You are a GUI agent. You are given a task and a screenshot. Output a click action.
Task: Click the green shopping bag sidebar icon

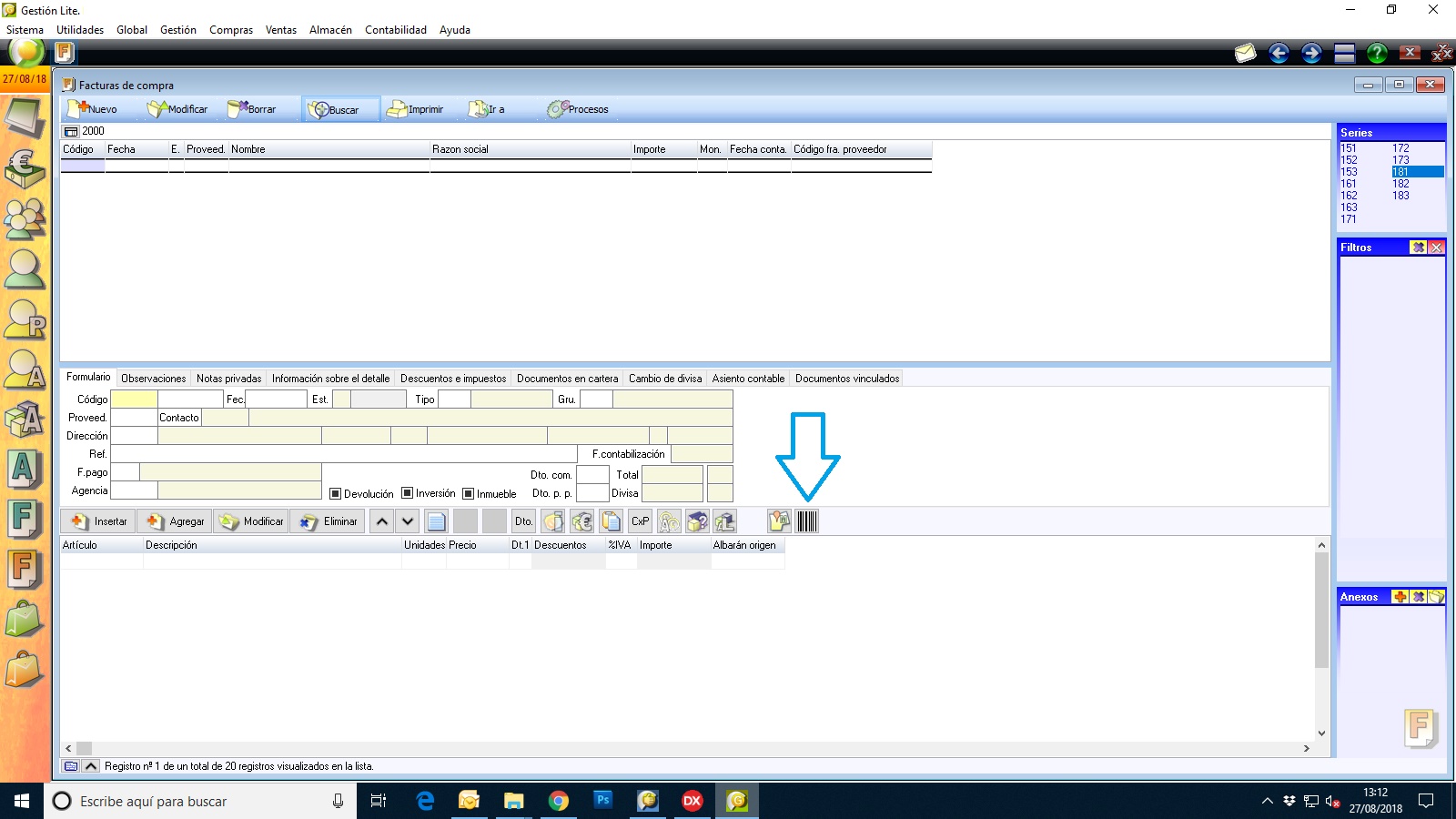click(25, 620)
